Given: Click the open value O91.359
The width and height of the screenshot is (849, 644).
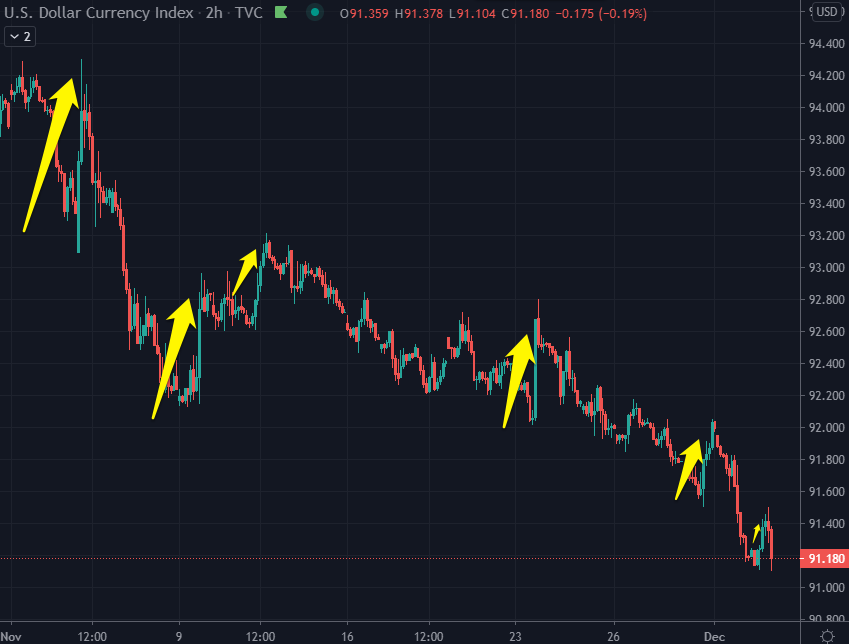Looking at the screenshot, I should click(x=364, y=14).
